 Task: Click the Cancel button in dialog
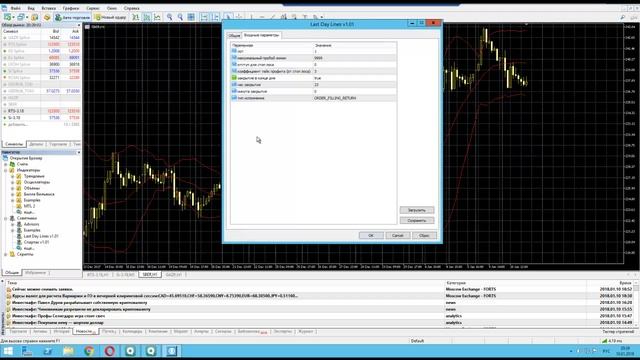pos(398,236)
